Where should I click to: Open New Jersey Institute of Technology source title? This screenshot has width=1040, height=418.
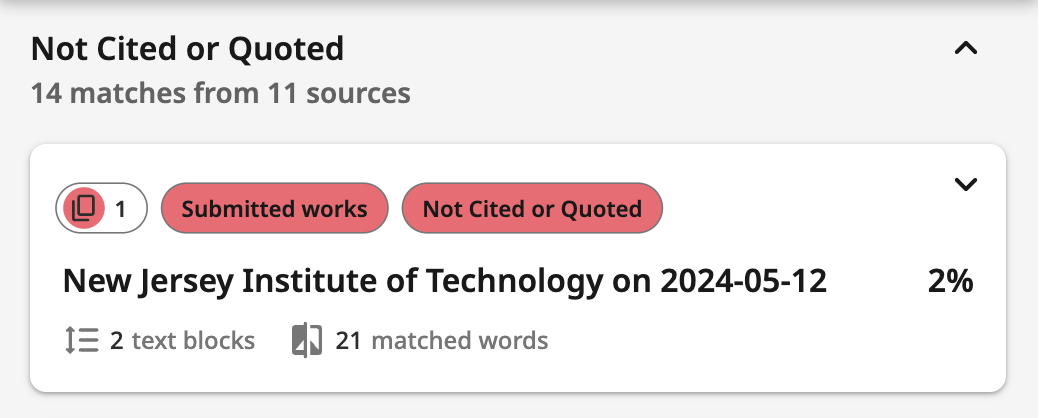(444, 282)
